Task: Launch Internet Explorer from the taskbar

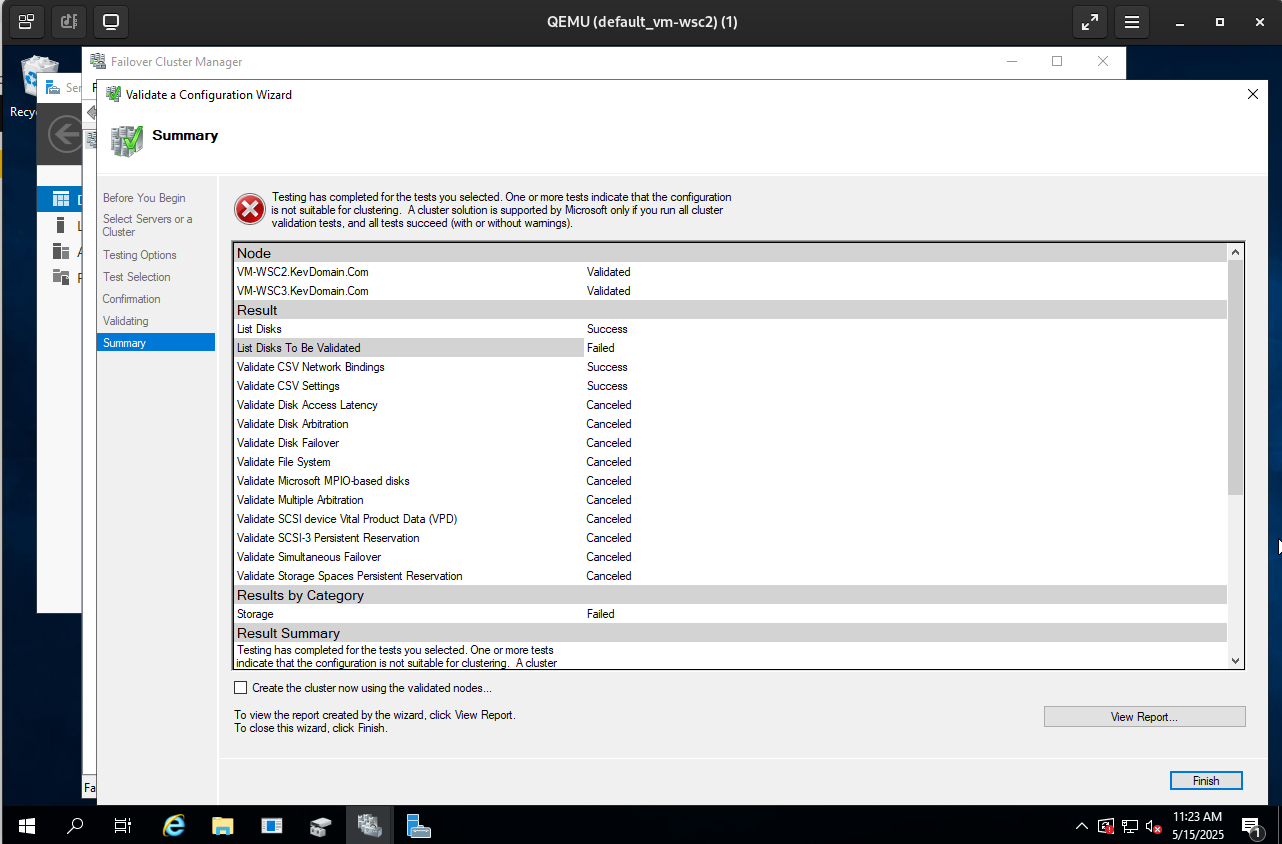Action: point(174,826)
